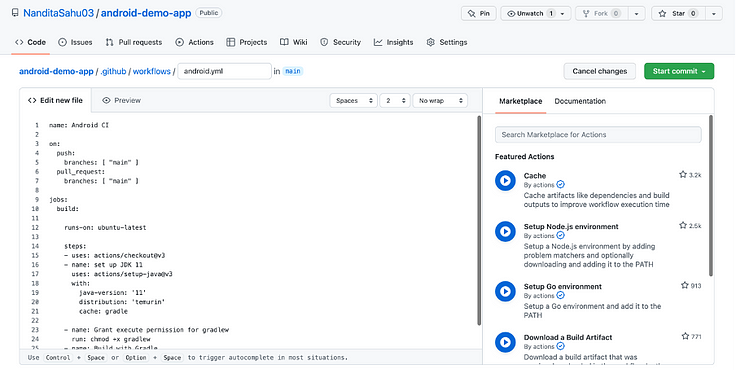
Task: Select the Documentation tab
Action: coord(580,101)
